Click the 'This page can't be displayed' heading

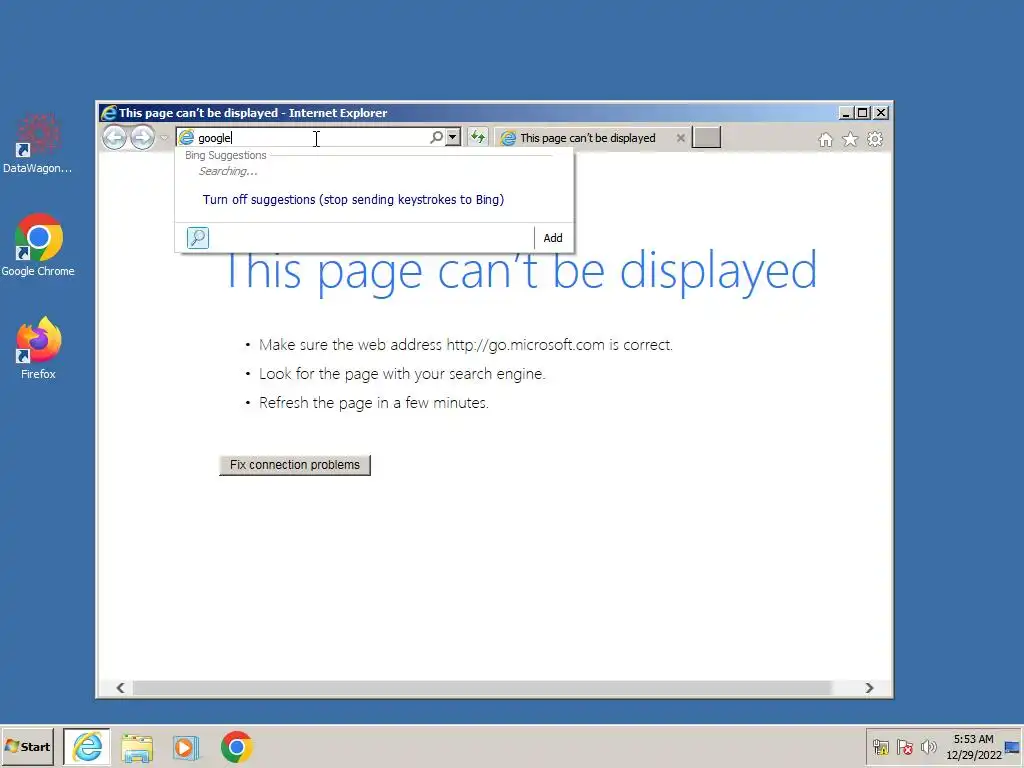tap(521, 271)
